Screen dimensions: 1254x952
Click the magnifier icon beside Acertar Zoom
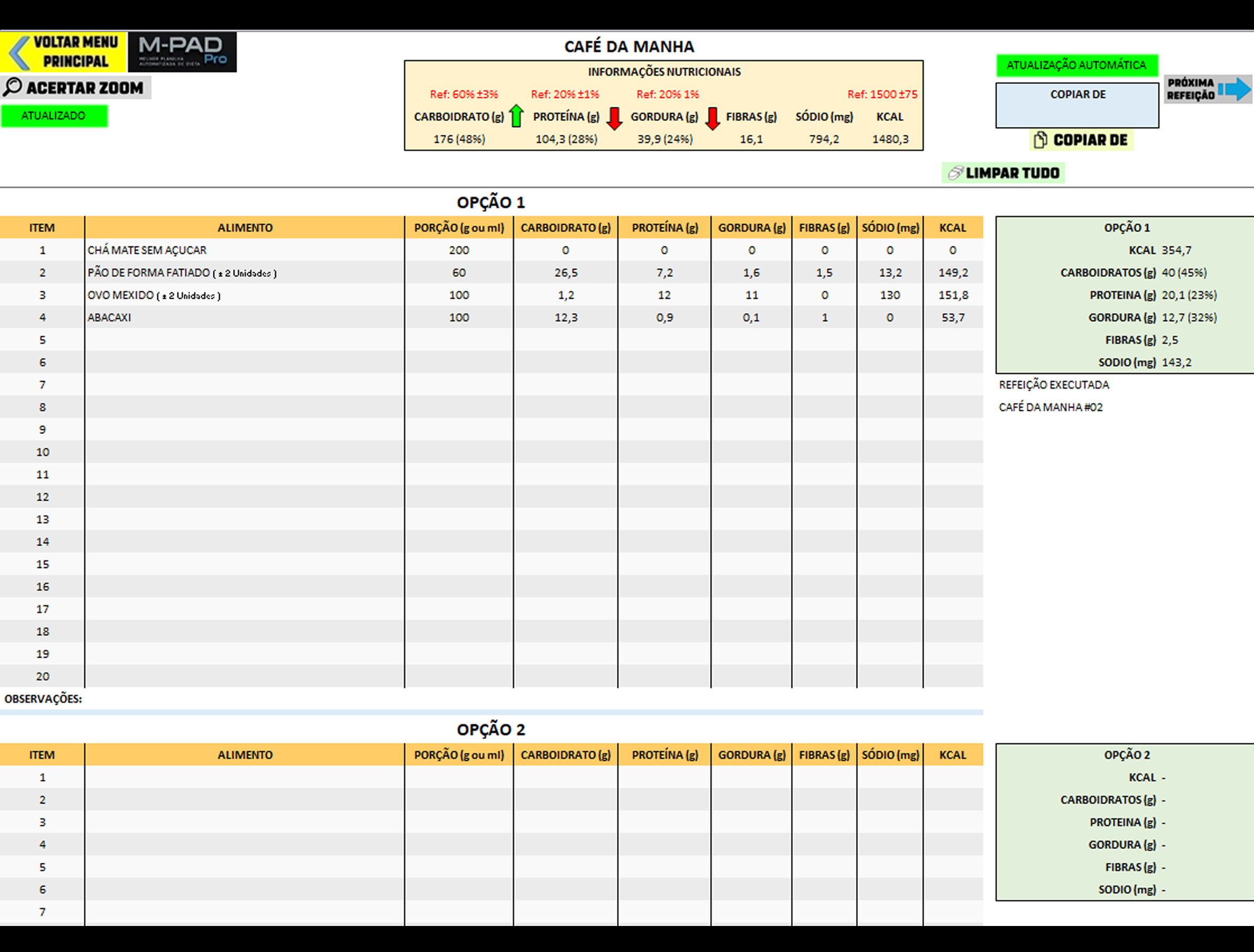pos(12,87)
